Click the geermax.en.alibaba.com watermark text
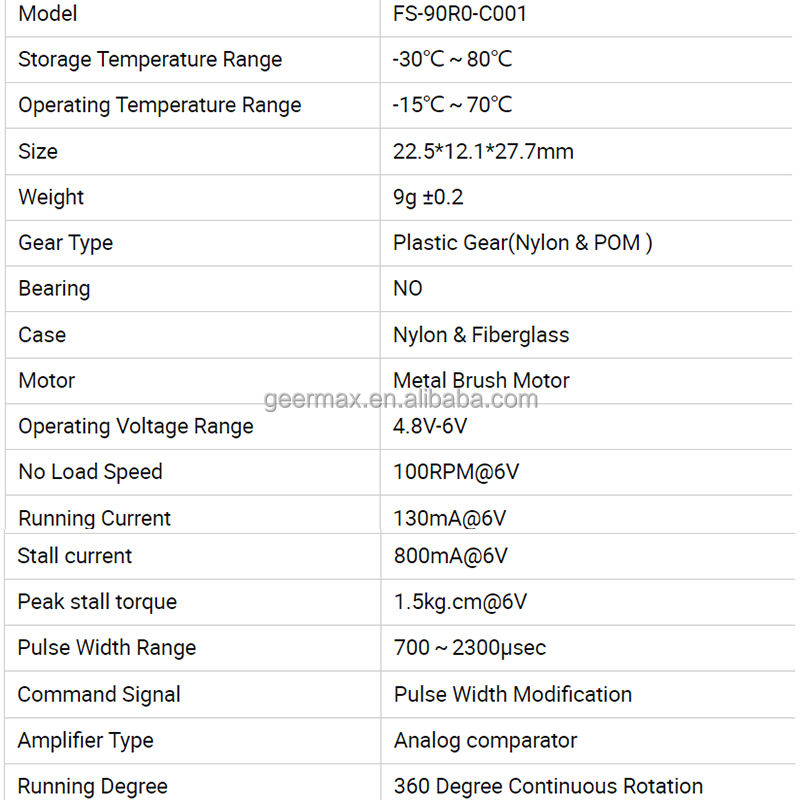The height and width of the screenshot is (800, 800). coord(401,400)
